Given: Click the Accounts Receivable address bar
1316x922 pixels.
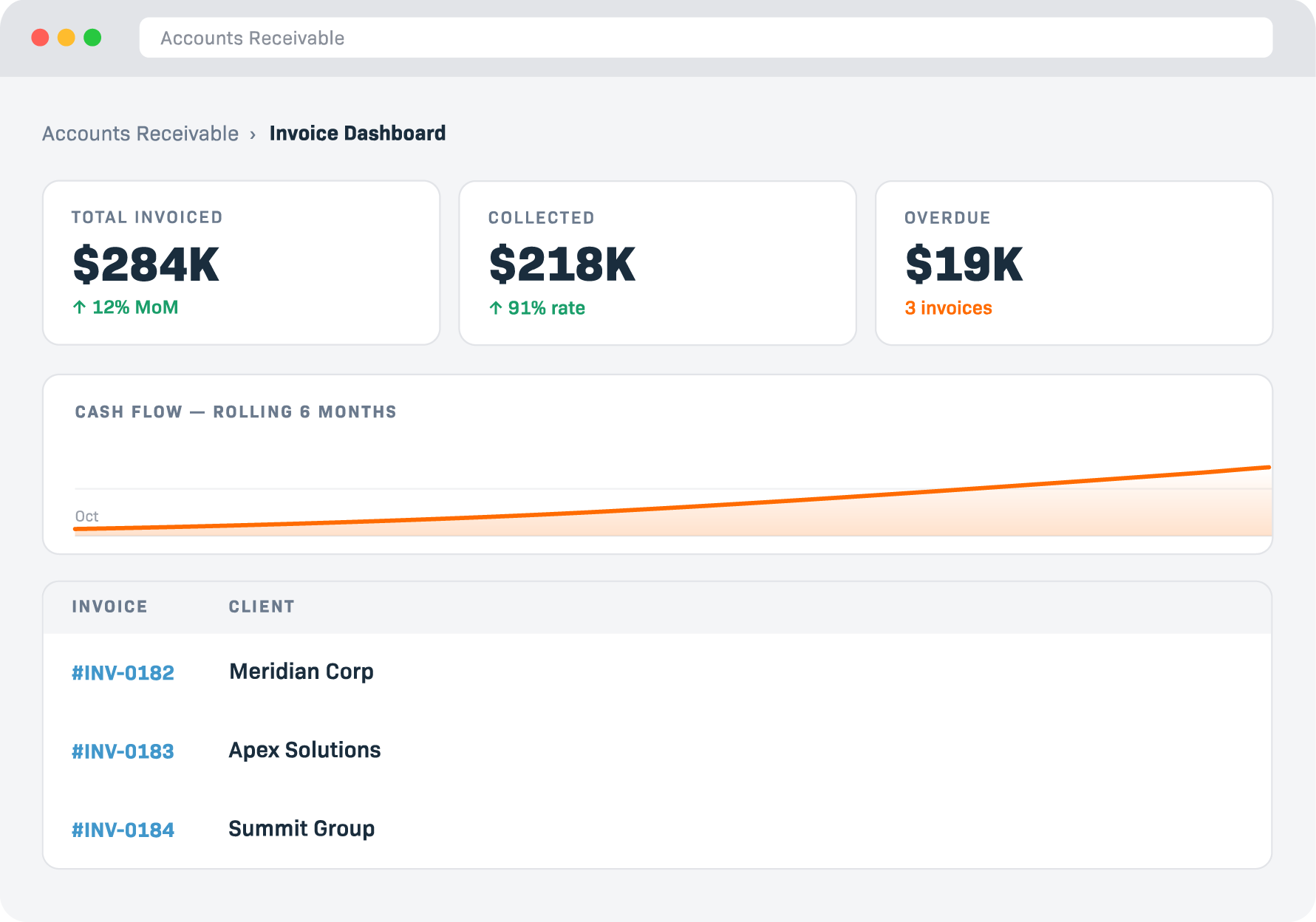Looking at the screenshot, I should click(x=706, y=38).
